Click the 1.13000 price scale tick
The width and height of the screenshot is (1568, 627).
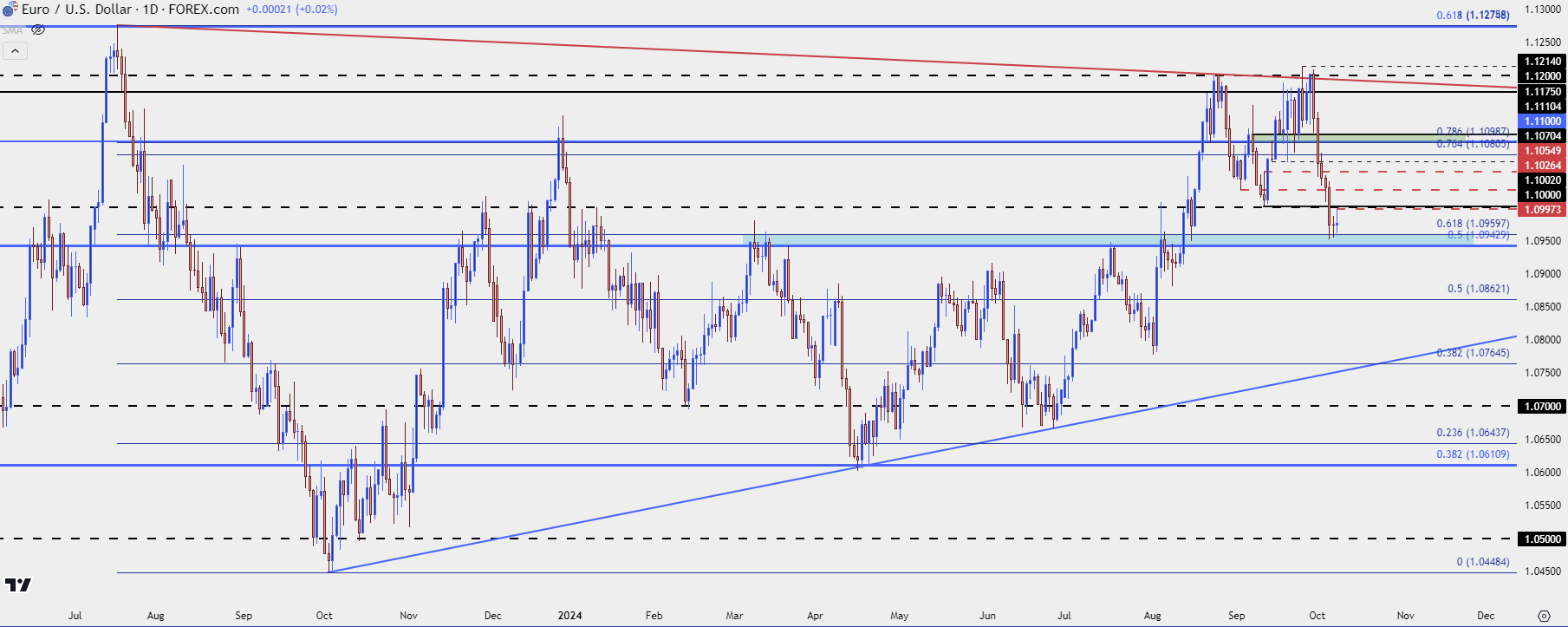click(x=1543, y=10)
